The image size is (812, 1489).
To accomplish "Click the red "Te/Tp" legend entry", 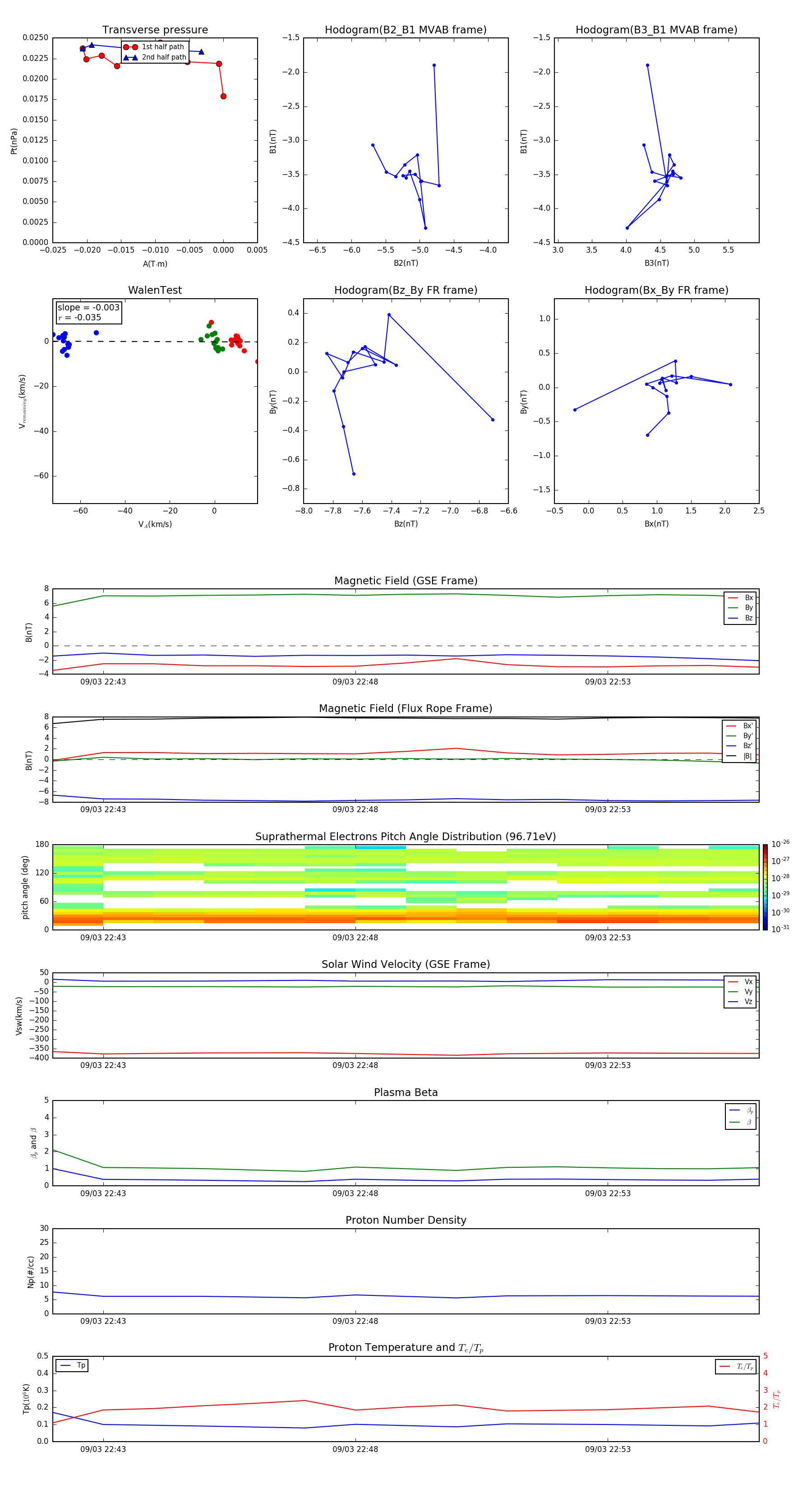I will point(737,1366).
